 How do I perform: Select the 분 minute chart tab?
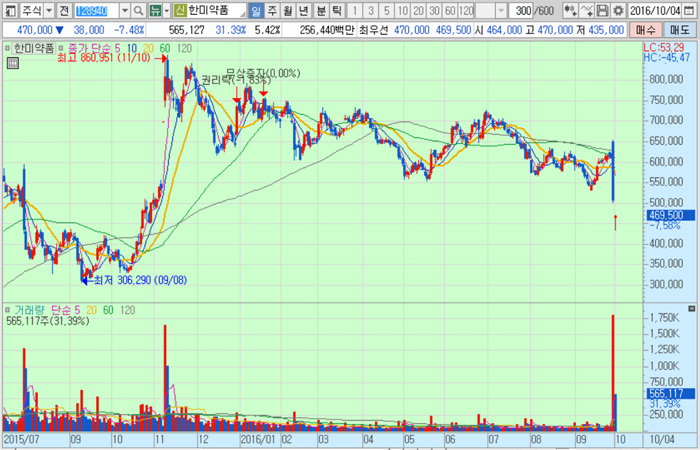point(321,10)
